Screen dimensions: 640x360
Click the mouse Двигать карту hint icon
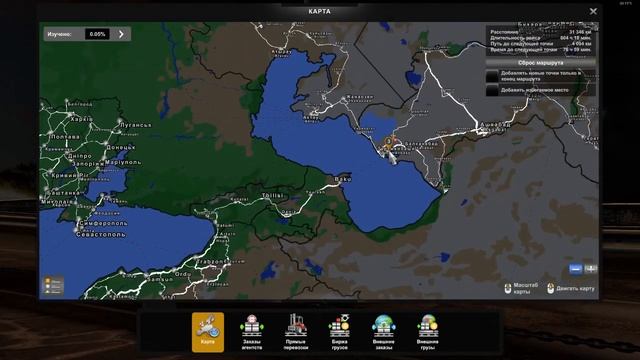[x=551, y=289]
